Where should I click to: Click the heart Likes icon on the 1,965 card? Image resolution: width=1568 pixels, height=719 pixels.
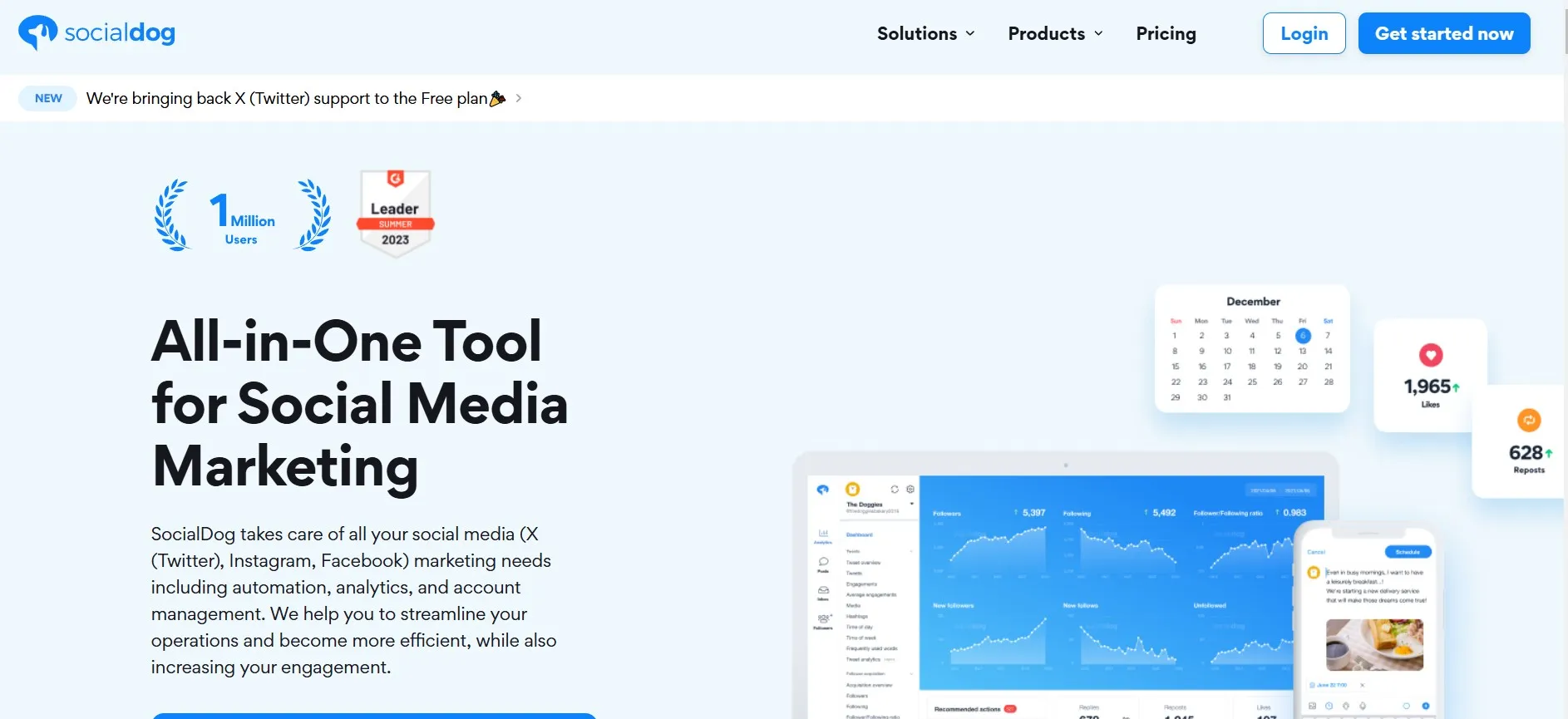tap(1430, 356)
